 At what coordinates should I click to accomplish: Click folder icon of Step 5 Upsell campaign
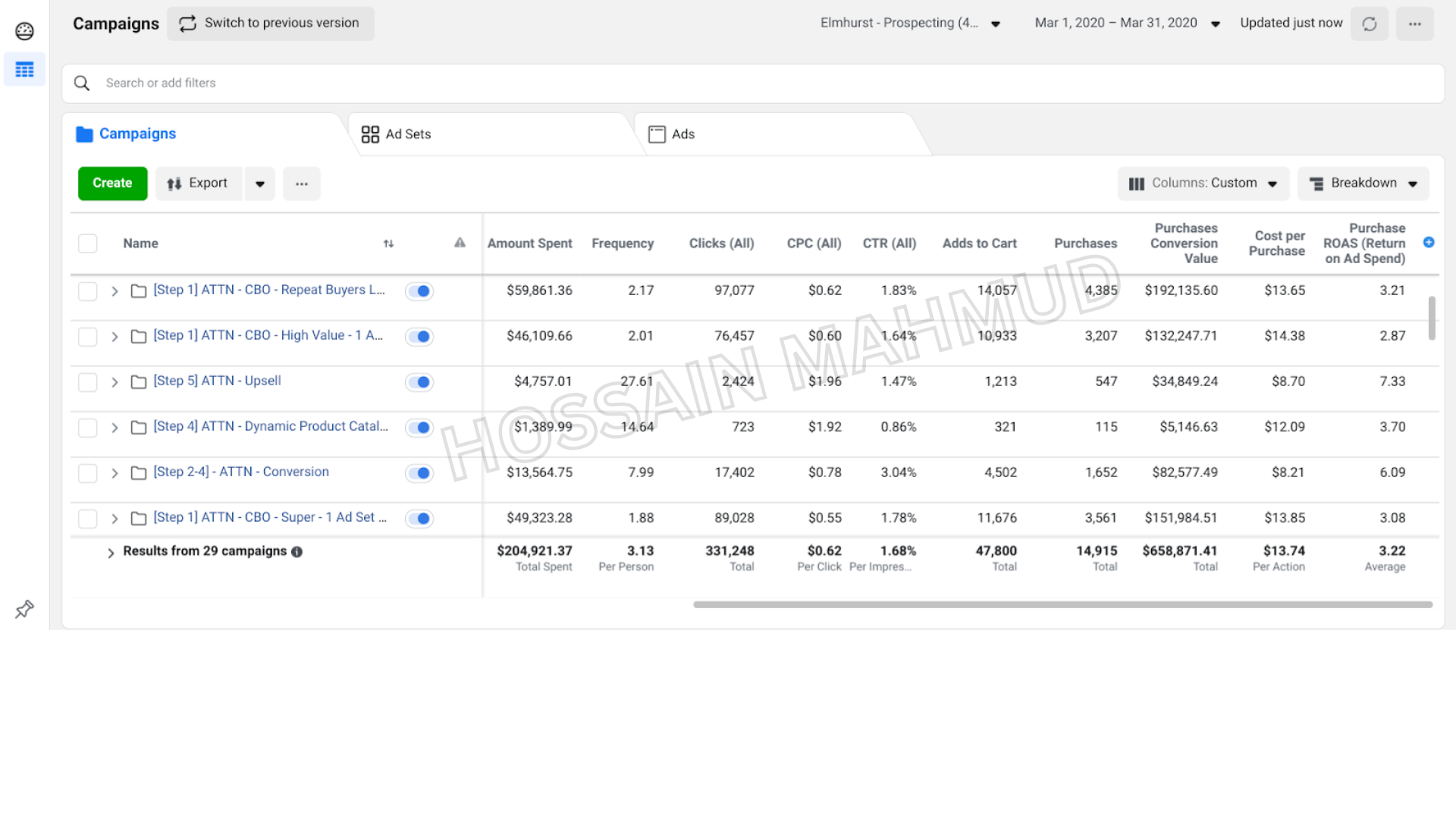(139, 382)
